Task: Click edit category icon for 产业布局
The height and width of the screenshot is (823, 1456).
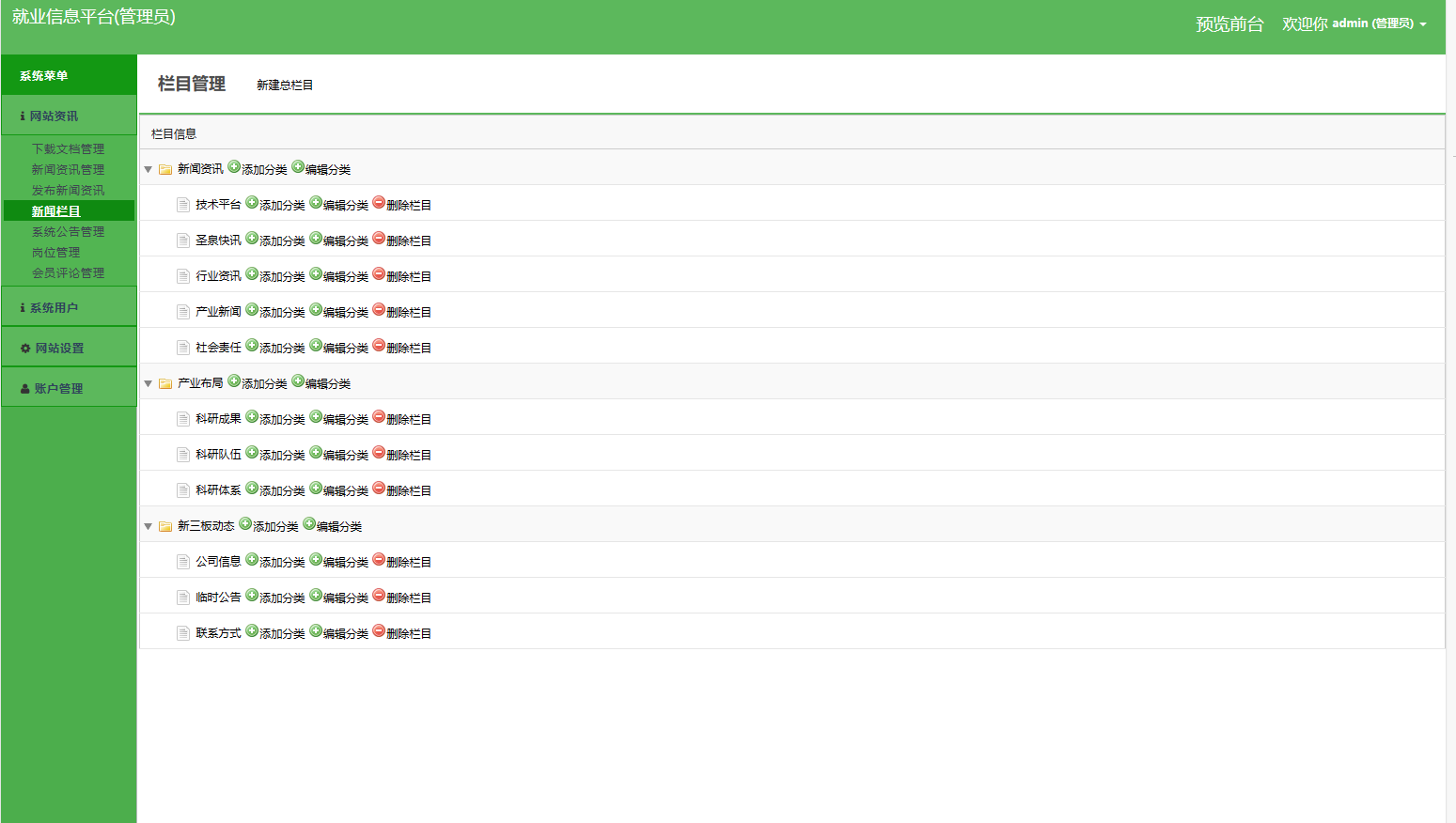Action: [298, 381]
